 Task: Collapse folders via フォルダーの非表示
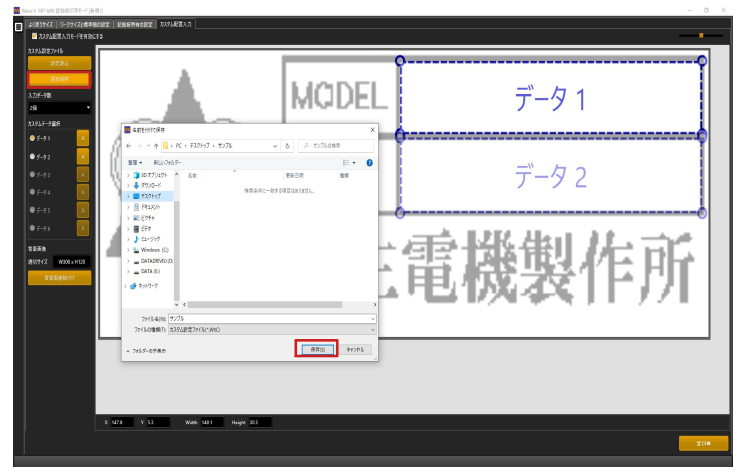pyautogui.click(x=147, y=351)
